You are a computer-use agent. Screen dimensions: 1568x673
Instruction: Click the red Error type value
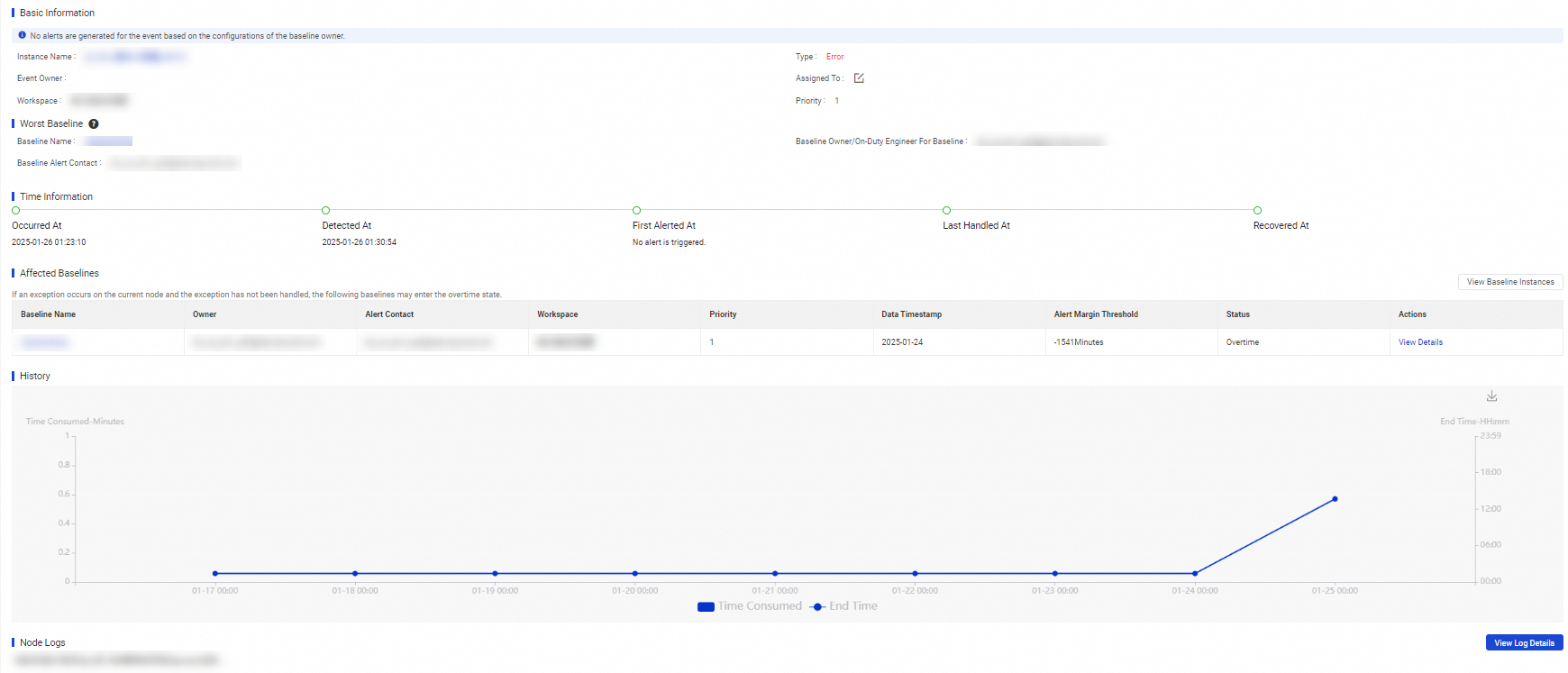(x=834, y=57)
